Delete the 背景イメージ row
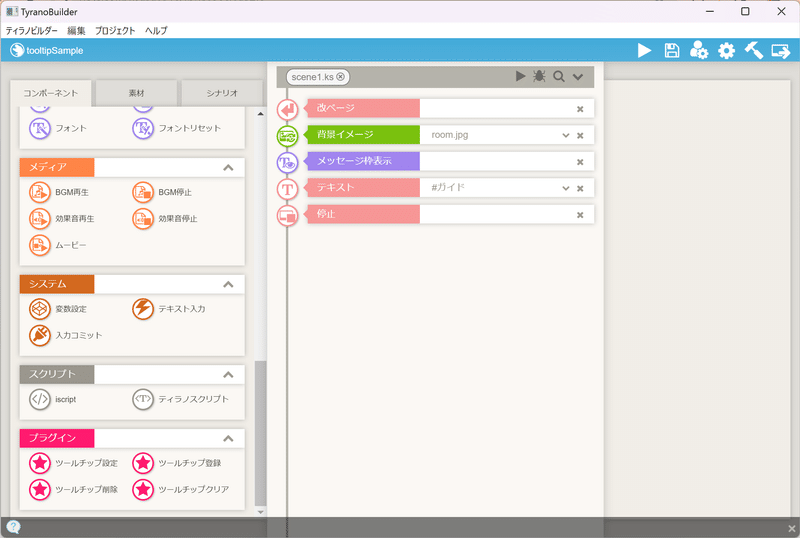The height and width of the screenshot is (538, 800). click(580, 135)
